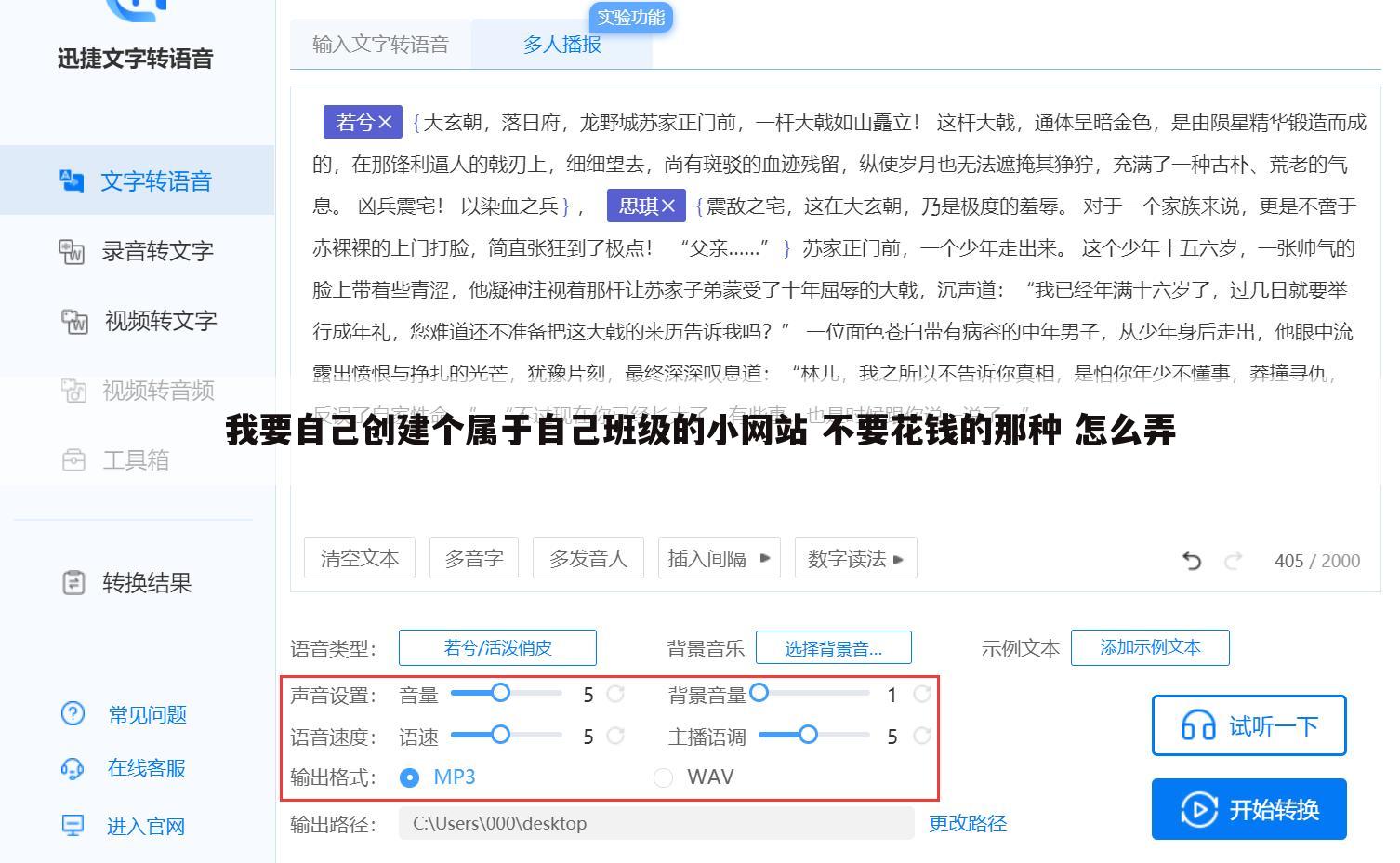Open the 工具箱 panel
1400x863 pixels.
136,459
